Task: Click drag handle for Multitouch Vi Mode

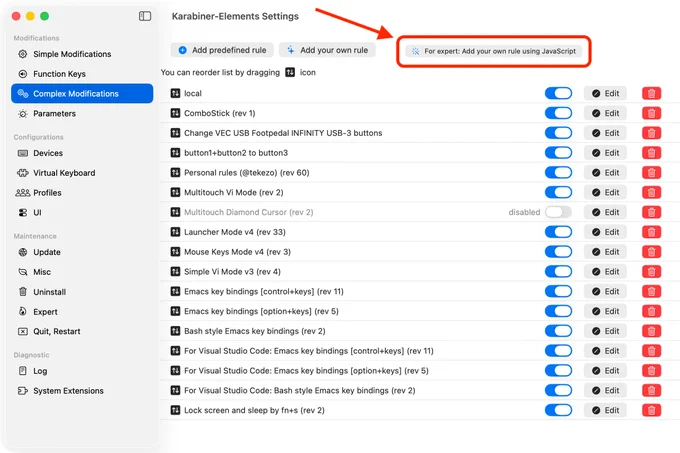Action: tap(175, 192)
